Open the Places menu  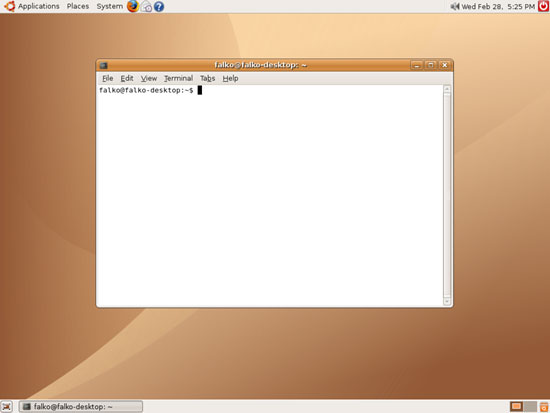coord(78,6)
